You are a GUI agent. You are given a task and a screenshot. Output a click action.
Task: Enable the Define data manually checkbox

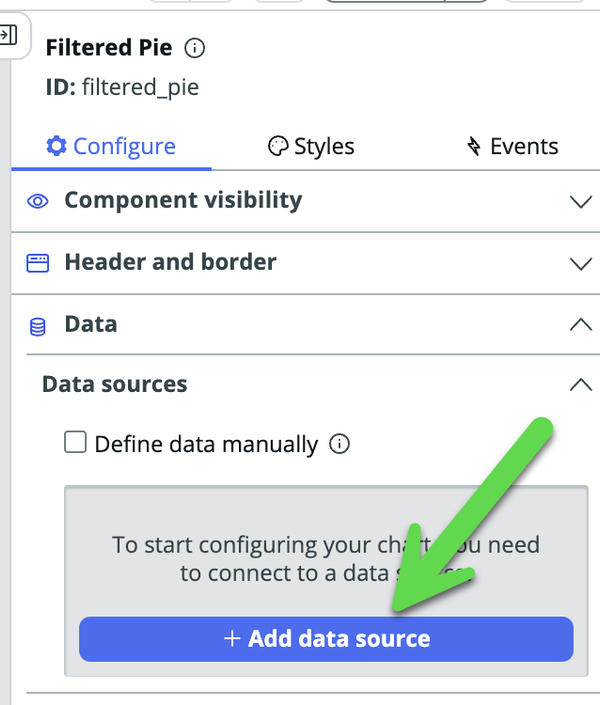tap(75, 442)
